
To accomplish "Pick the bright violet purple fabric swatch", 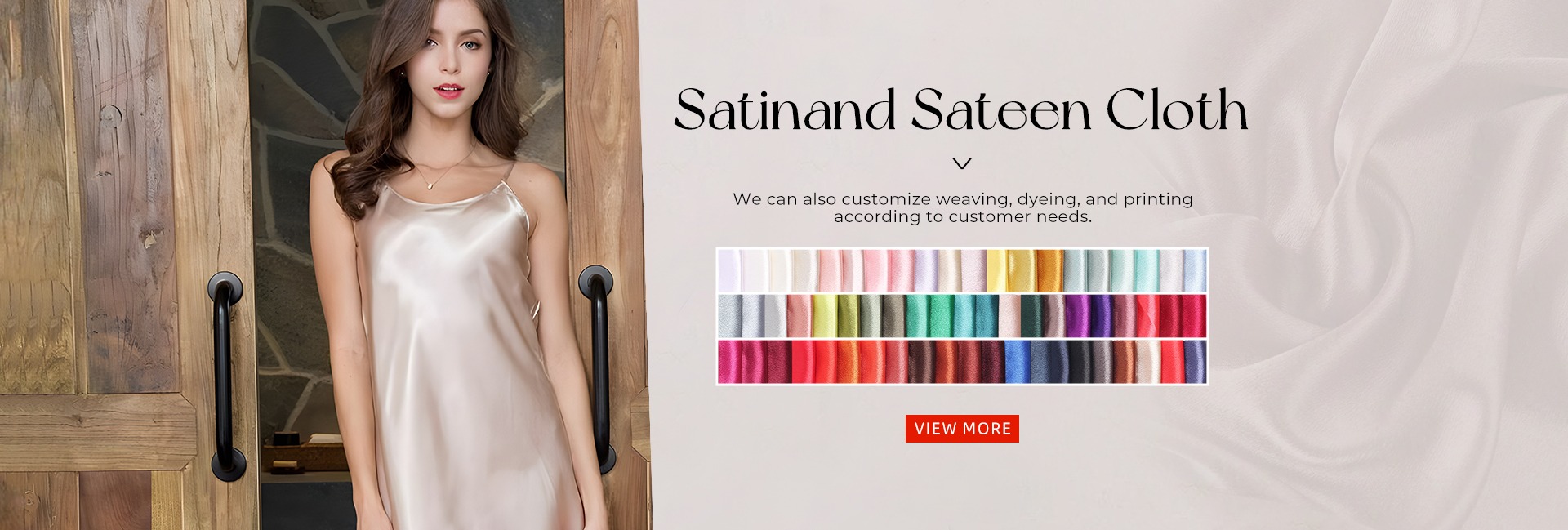I will click(x=1078, y=316).
